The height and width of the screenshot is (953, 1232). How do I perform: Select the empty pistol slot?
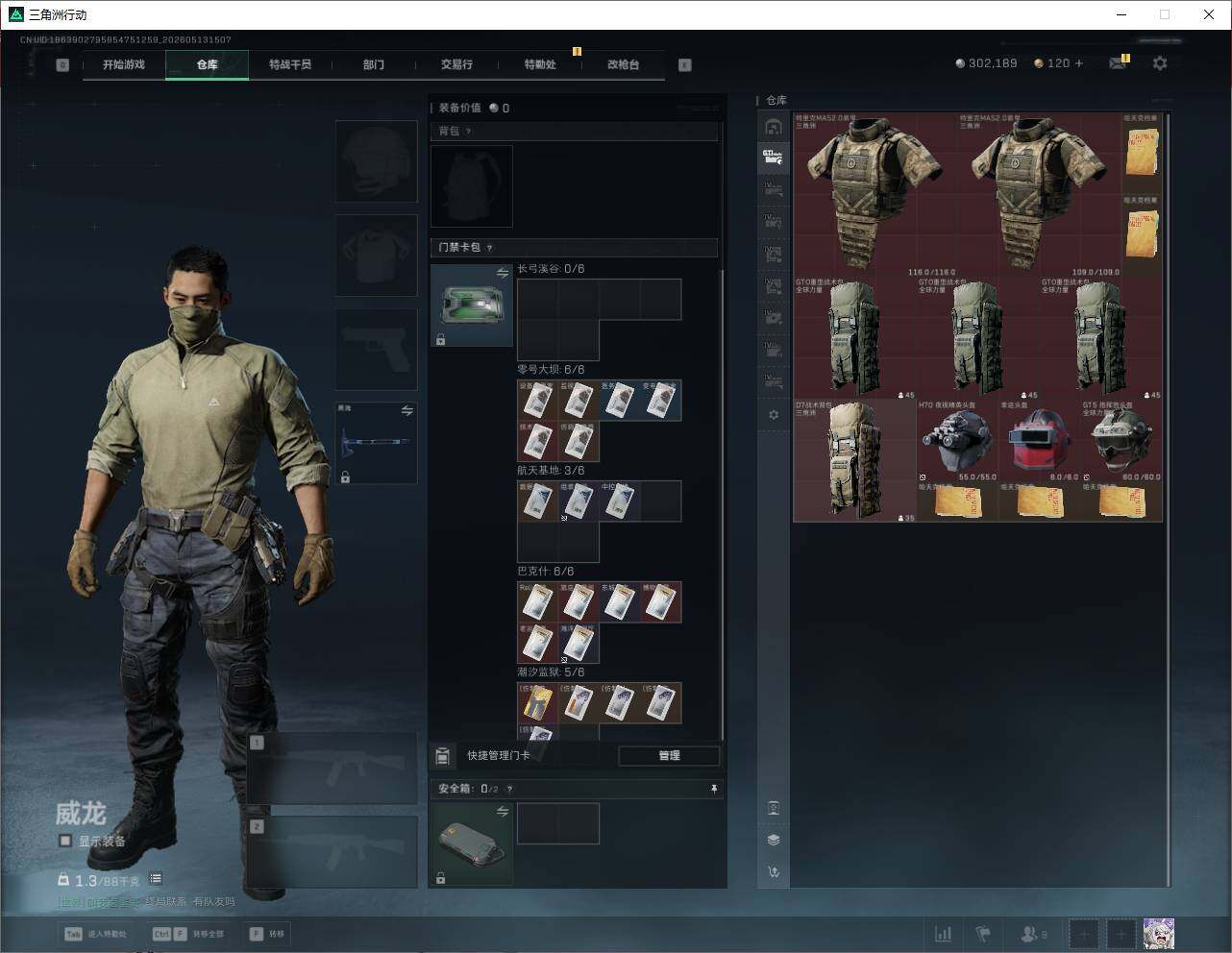pyautogui.click(x=376, y=350)
